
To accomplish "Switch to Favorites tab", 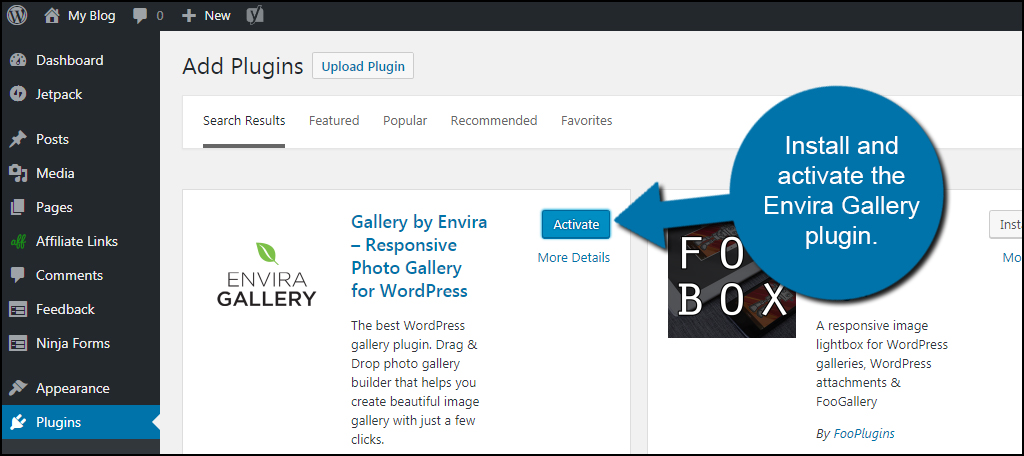I will pos(586,121).
